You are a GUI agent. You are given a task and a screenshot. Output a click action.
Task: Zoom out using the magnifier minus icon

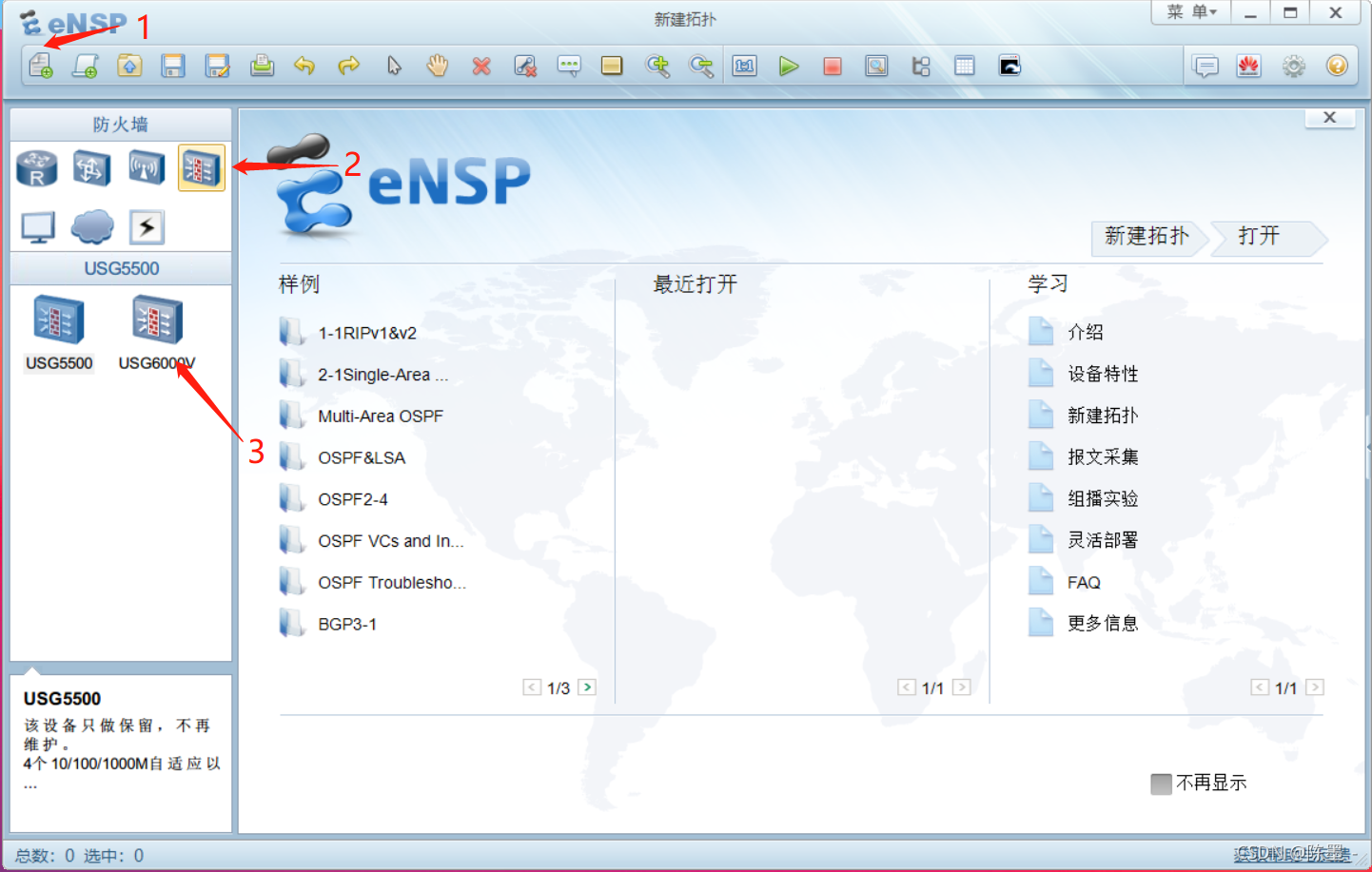[x=701, y=66]
